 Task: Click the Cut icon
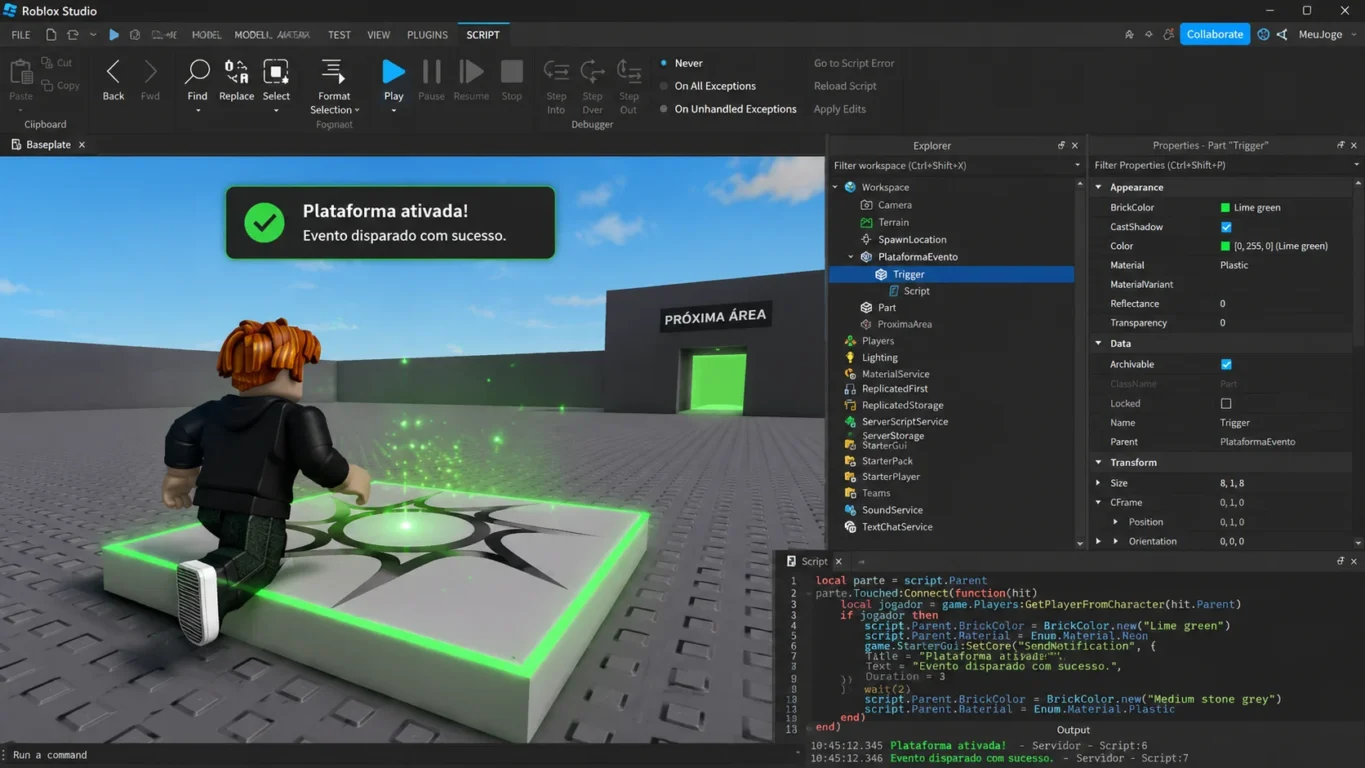pos(48,63)
